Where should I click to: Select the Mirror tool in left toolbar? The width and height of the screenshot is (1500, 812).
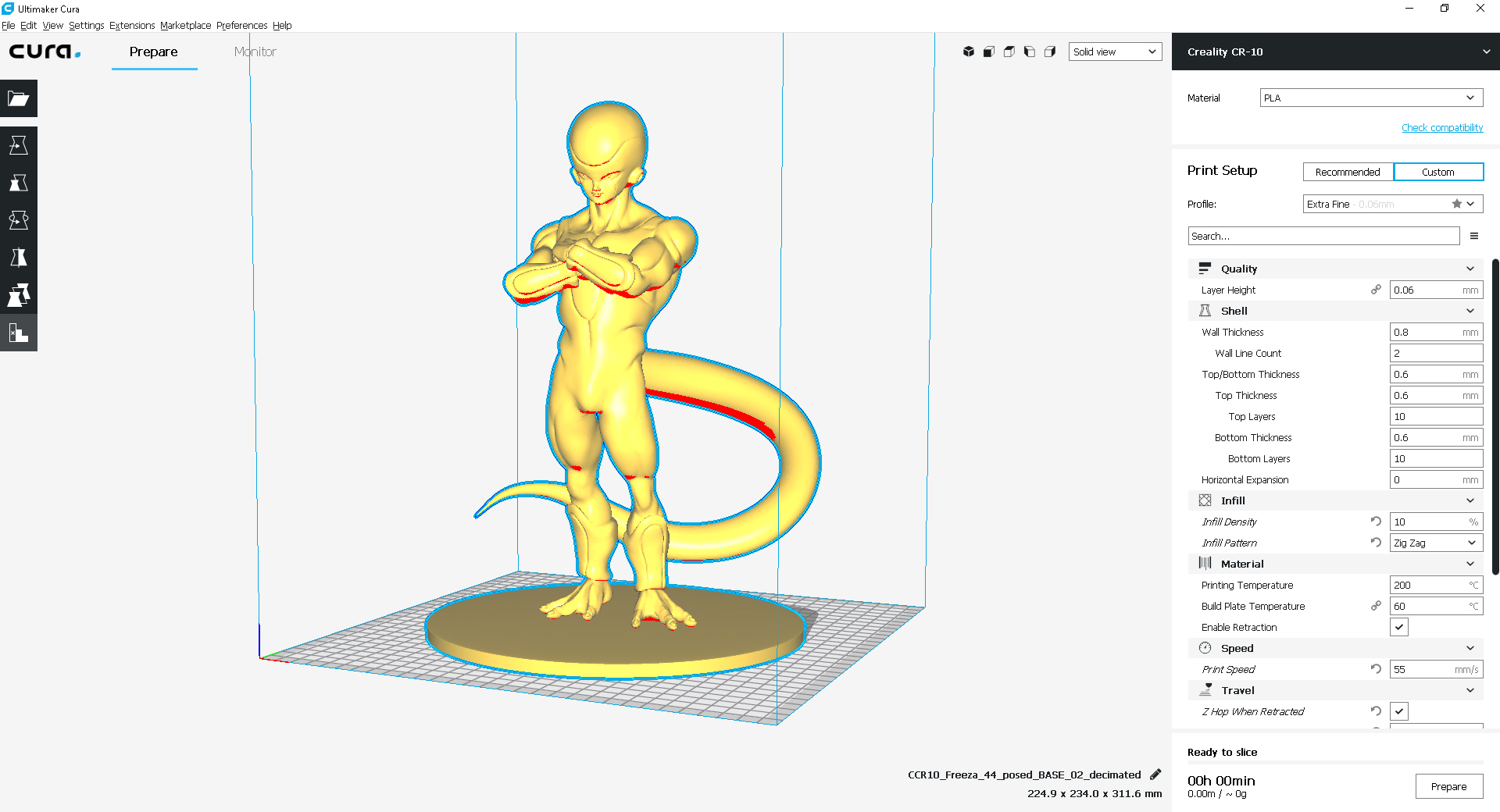(19, 258)
